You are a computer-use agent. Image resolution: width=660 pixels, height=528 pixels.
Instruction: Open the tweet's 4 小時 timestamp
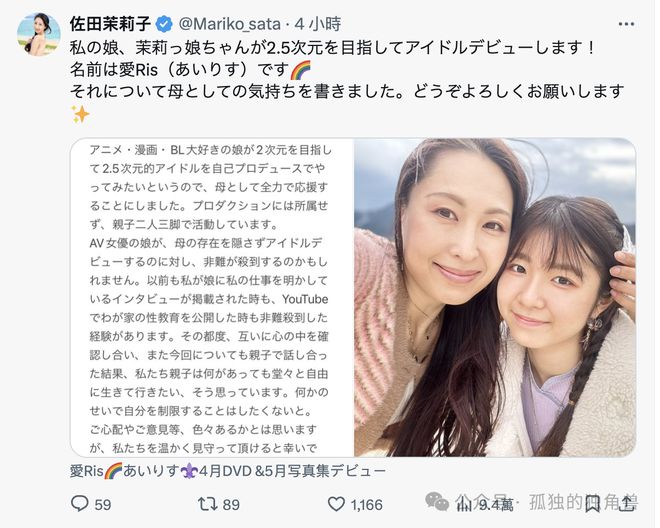tap(318, 24)
